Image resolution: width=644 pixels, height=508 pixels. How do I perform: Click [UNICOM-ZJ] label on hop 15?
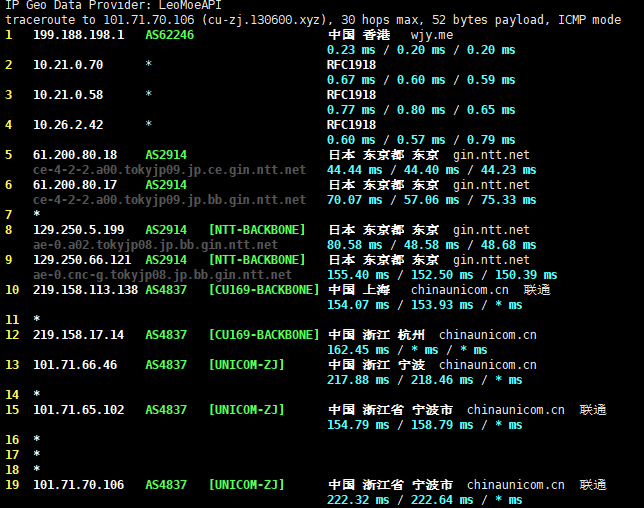pyautogui.click(x=246, y=410)
